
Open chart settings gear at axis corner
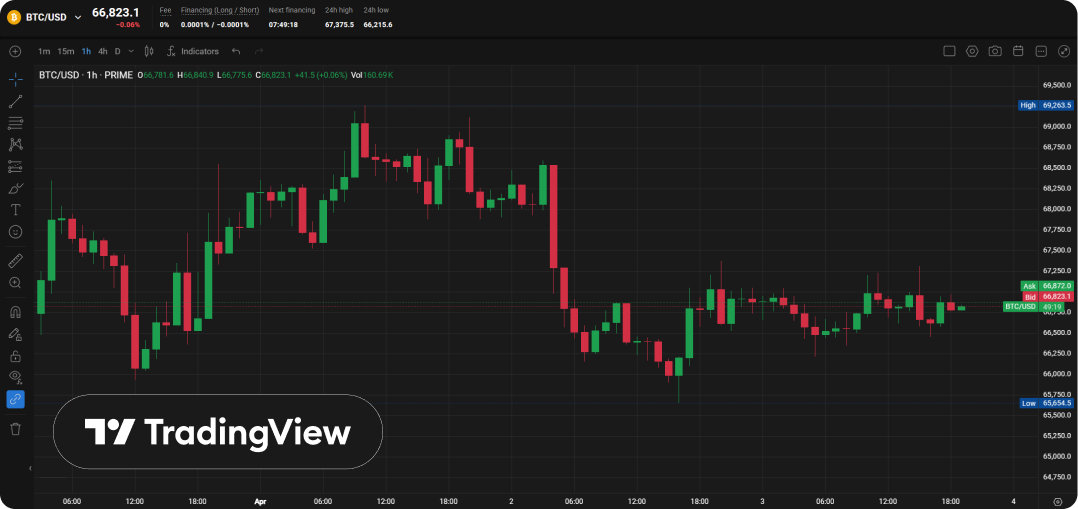tap(1058, 501)
